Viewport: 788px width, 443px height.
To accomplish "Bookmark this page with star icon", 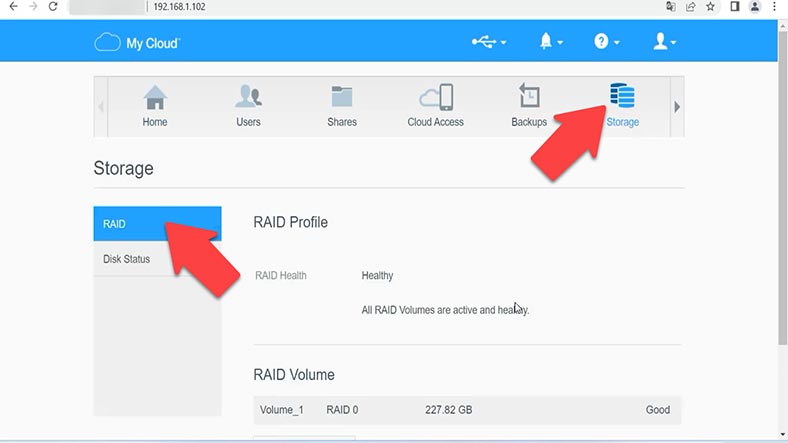I will coord(710,7).
